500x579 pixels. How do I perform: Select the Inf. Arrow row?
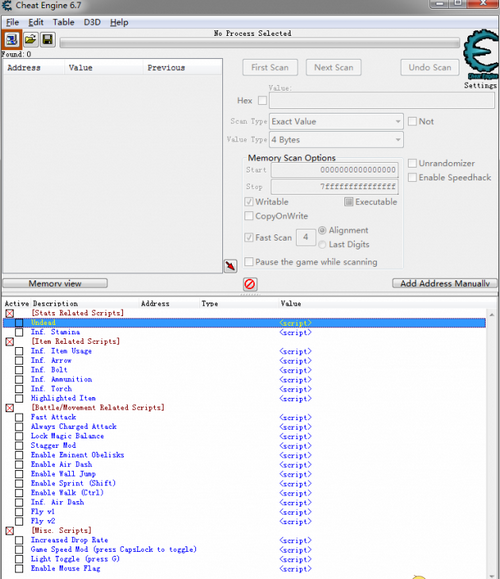click(244, 361)
